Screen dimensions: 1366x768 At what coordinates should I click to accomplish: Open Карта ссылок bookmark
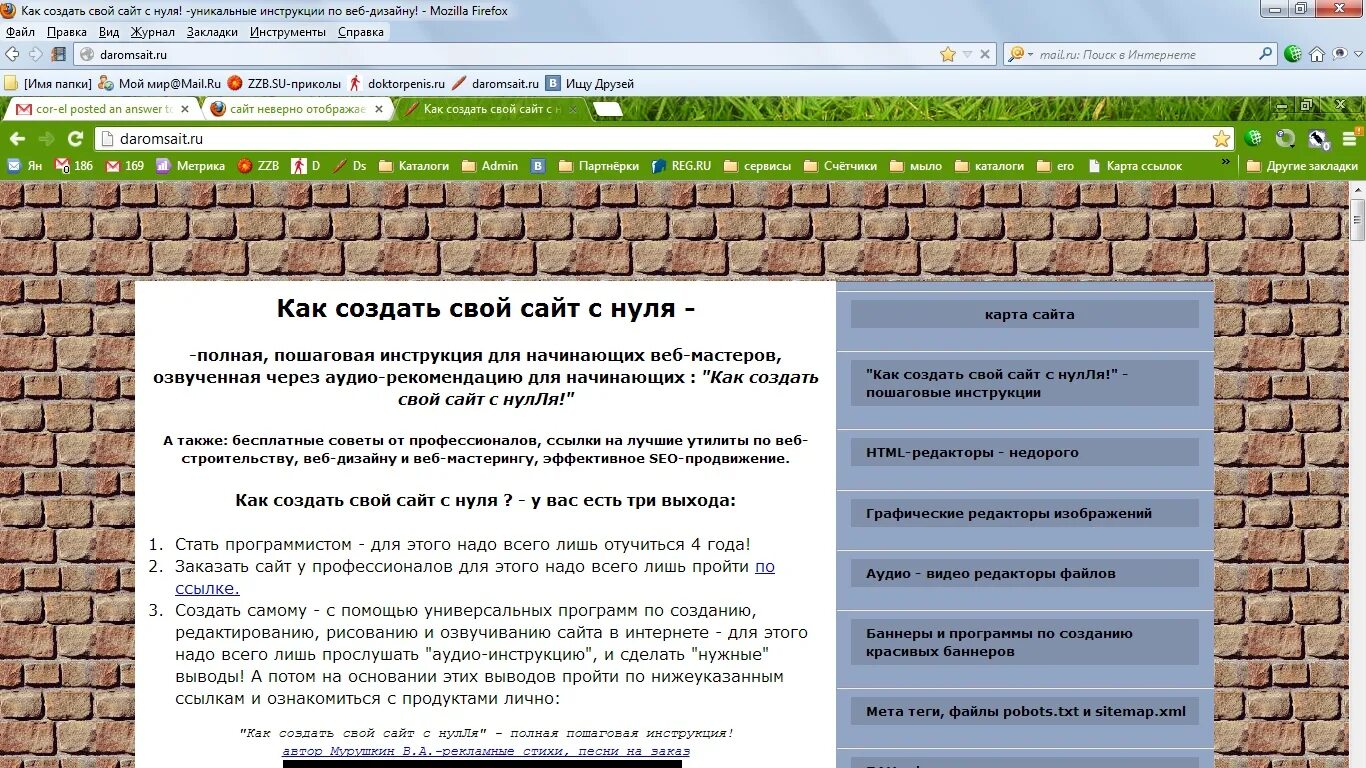pos(1135,166)
